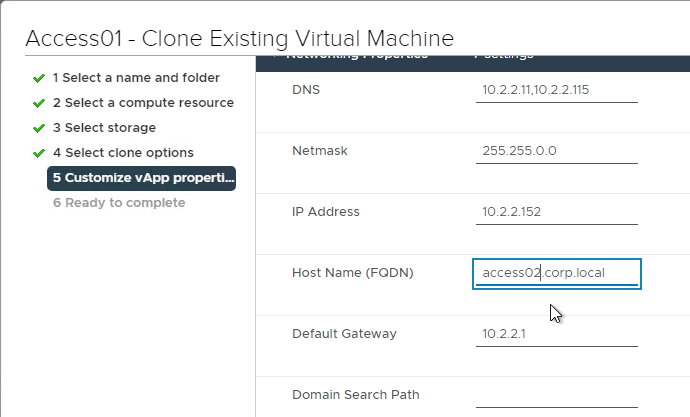Collapse the Networking Properties section header
Image resolution: width=690 pixels, height=417 pixels.
tap(356, 56)
